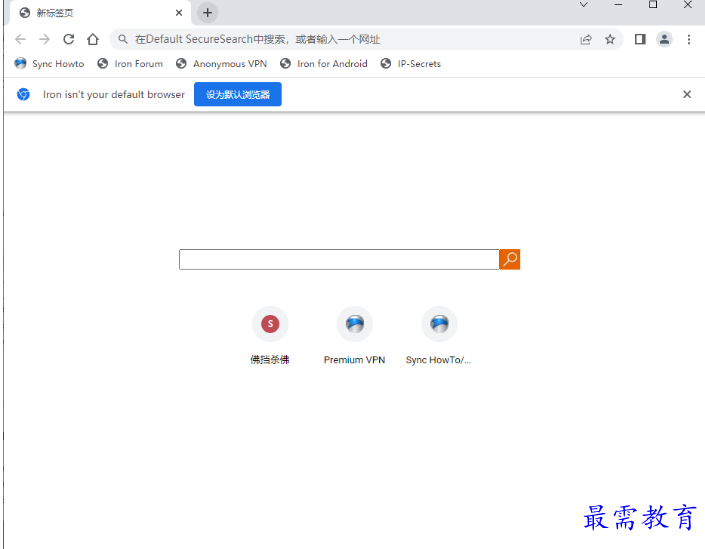Close the 新标签页 tab

178,13
